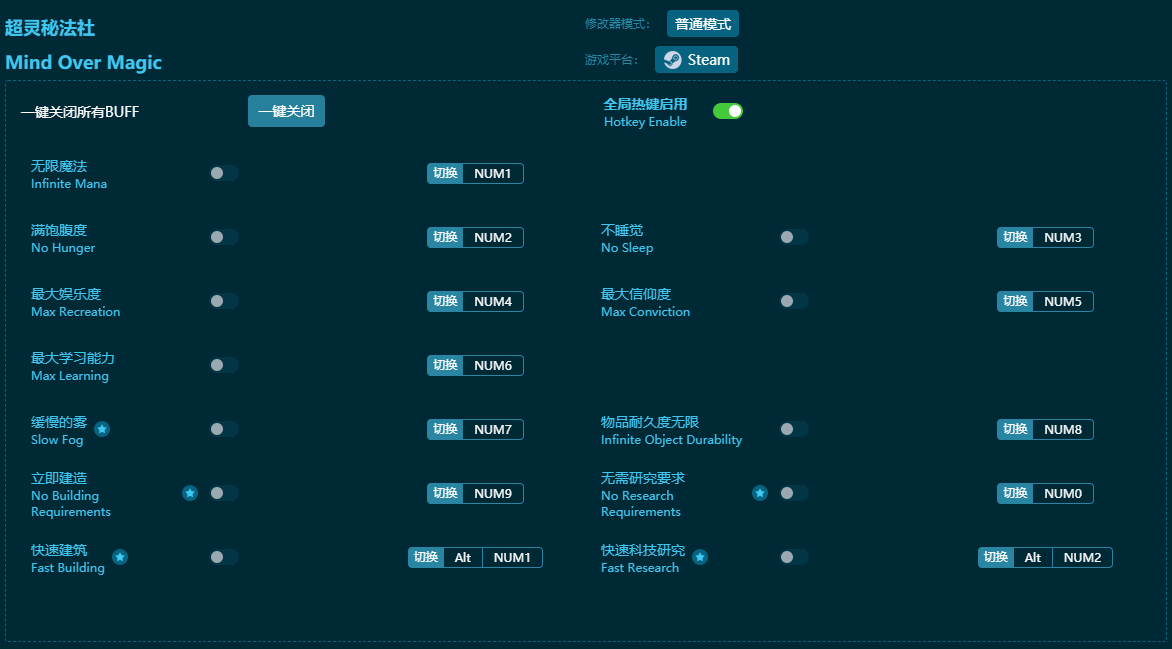1172x649 pixels.
Task: Click the star icon beside No Research Requirements
Action: (760, 493)
